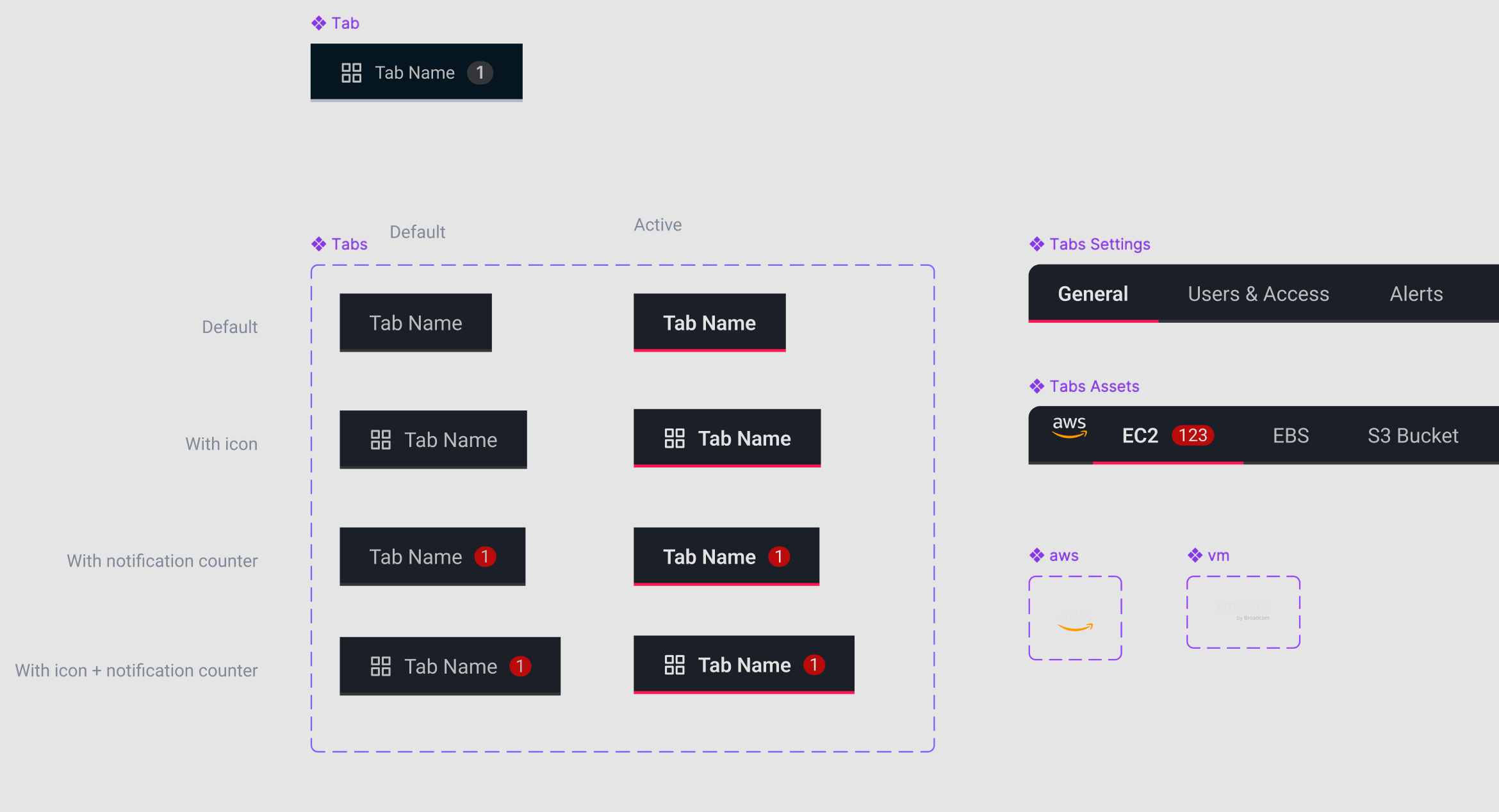Click the gray counter badge in the top Tab

480,73
